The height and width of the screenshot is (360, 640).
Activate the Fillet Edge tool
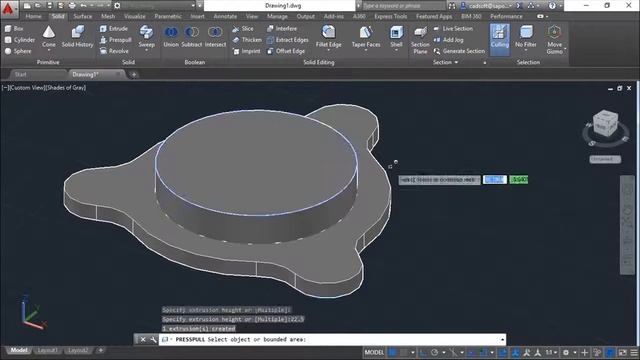[x=328, y=36]
